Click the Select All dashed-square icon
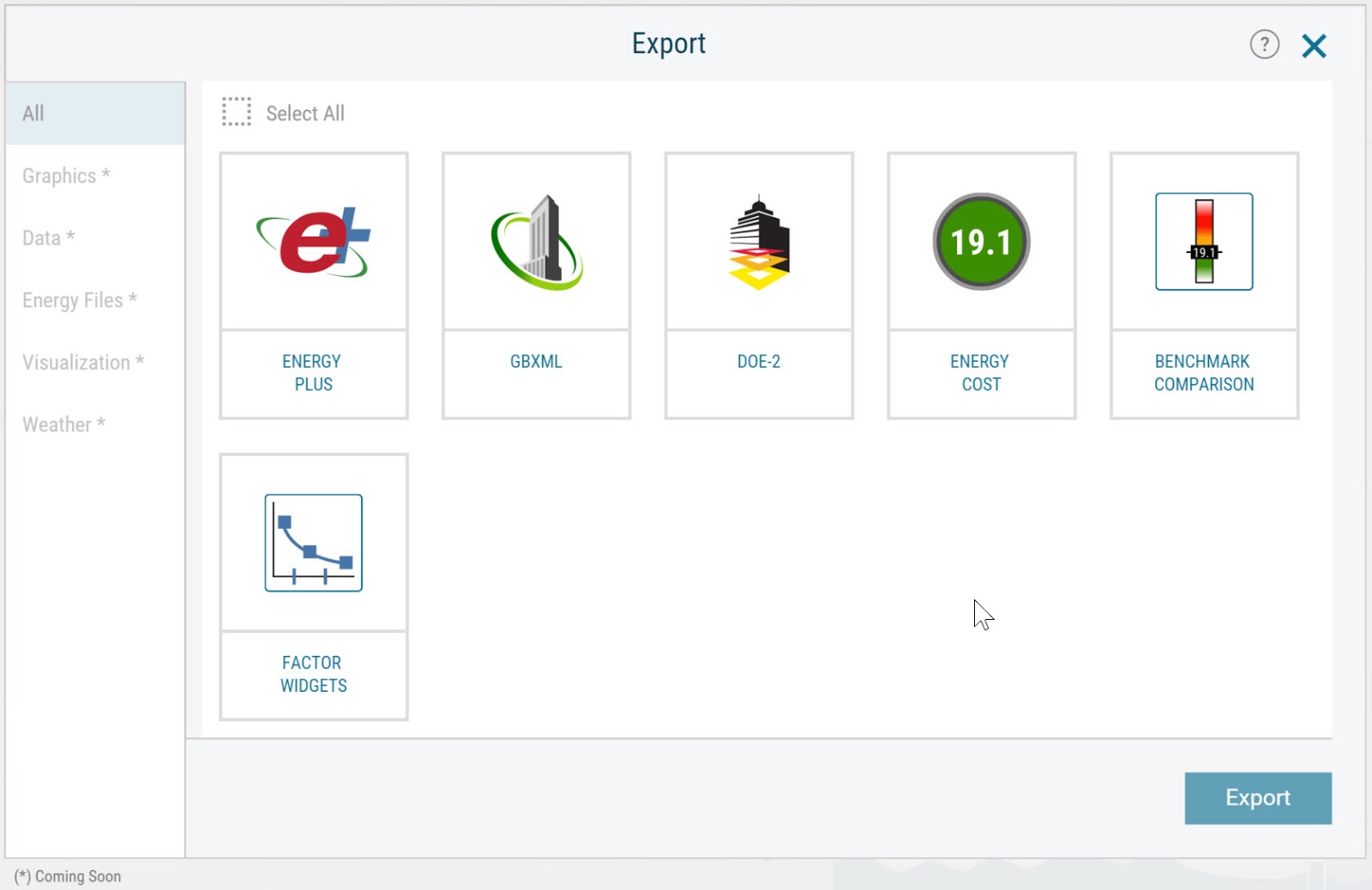The height and width of the screenshot is (890, 1372). pyautogui.click(x=234, y=111)
